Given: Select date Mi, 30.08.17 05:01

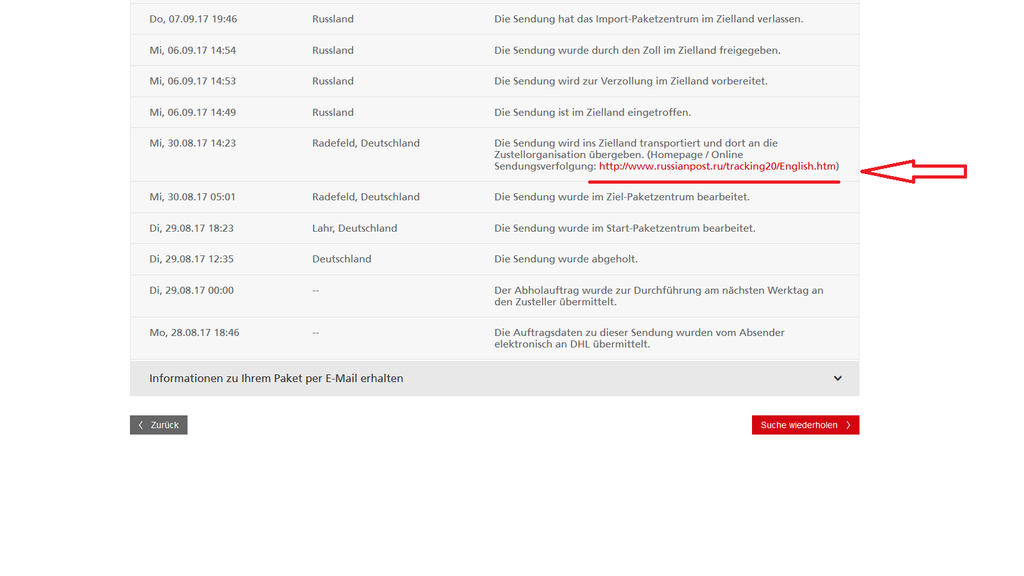Looking at the screenshot, I should coord(192,197).
